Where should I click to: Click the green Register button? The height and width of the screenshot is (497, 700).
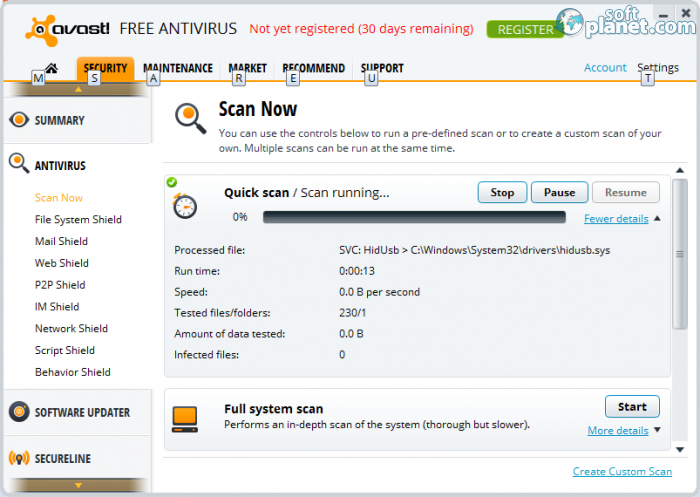point(525,29)
